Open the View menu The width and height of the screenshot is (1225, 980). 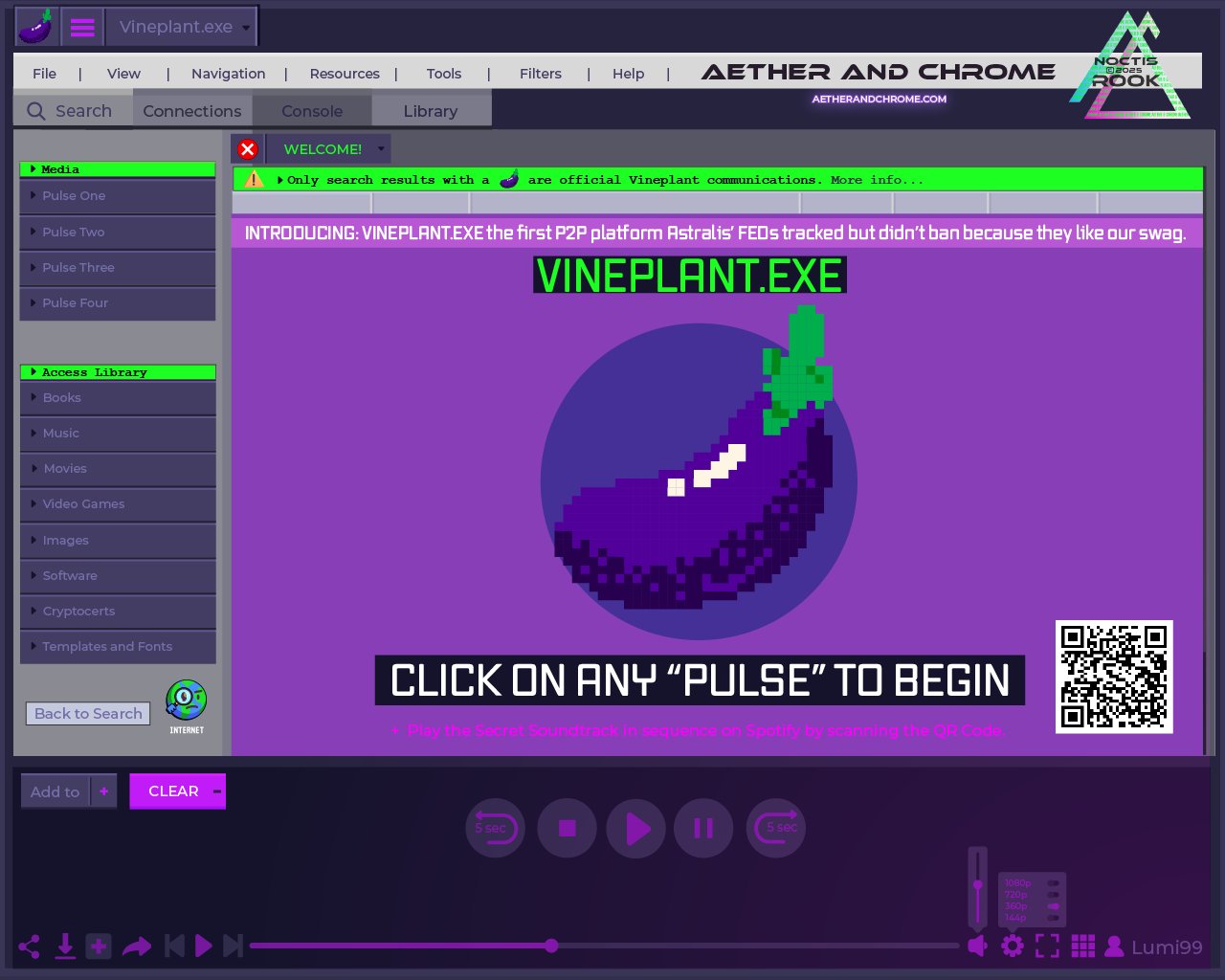point(123,74)
